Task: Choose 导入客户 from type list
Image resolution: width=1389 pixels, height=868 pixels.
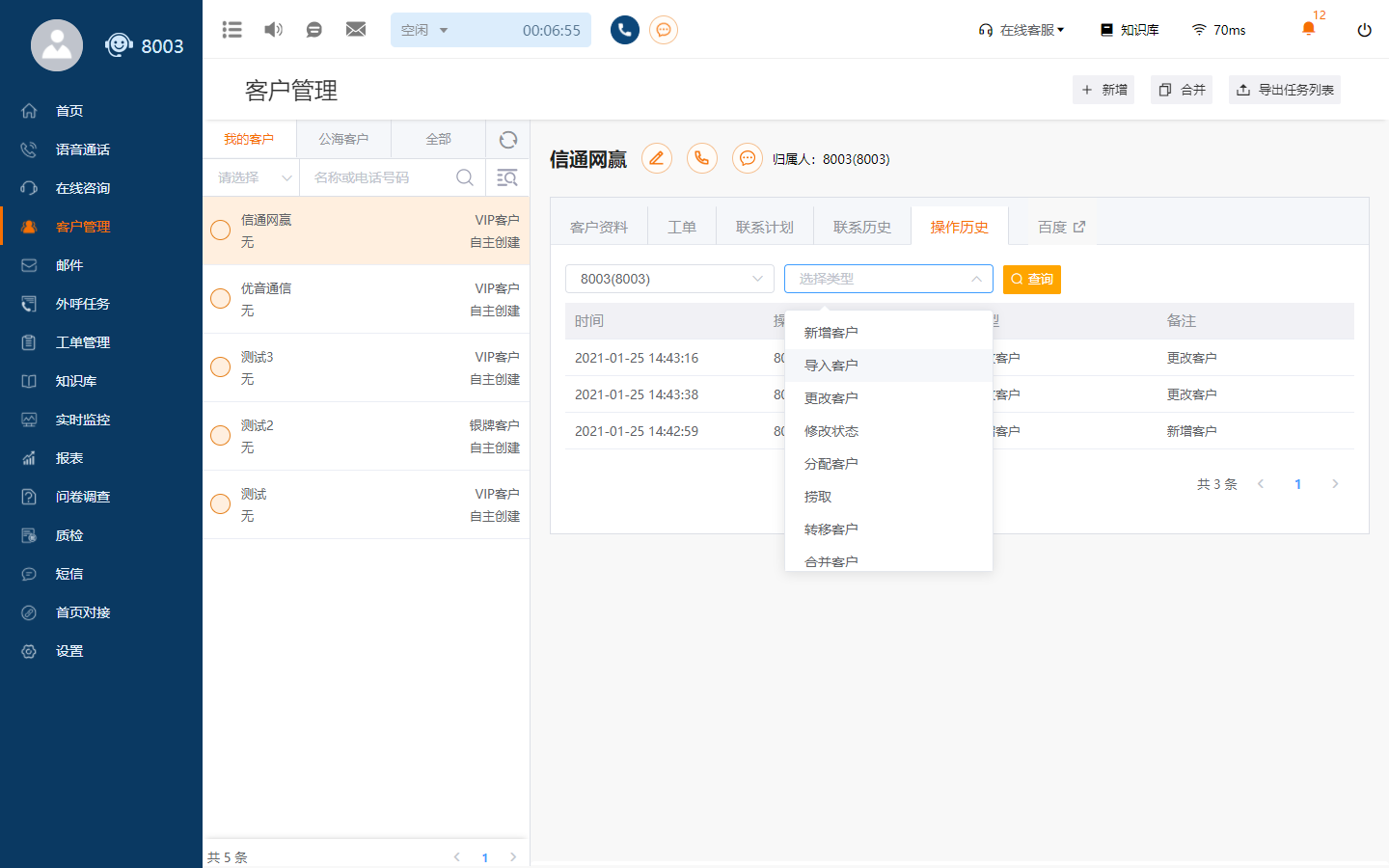Action: pos(888,366)
